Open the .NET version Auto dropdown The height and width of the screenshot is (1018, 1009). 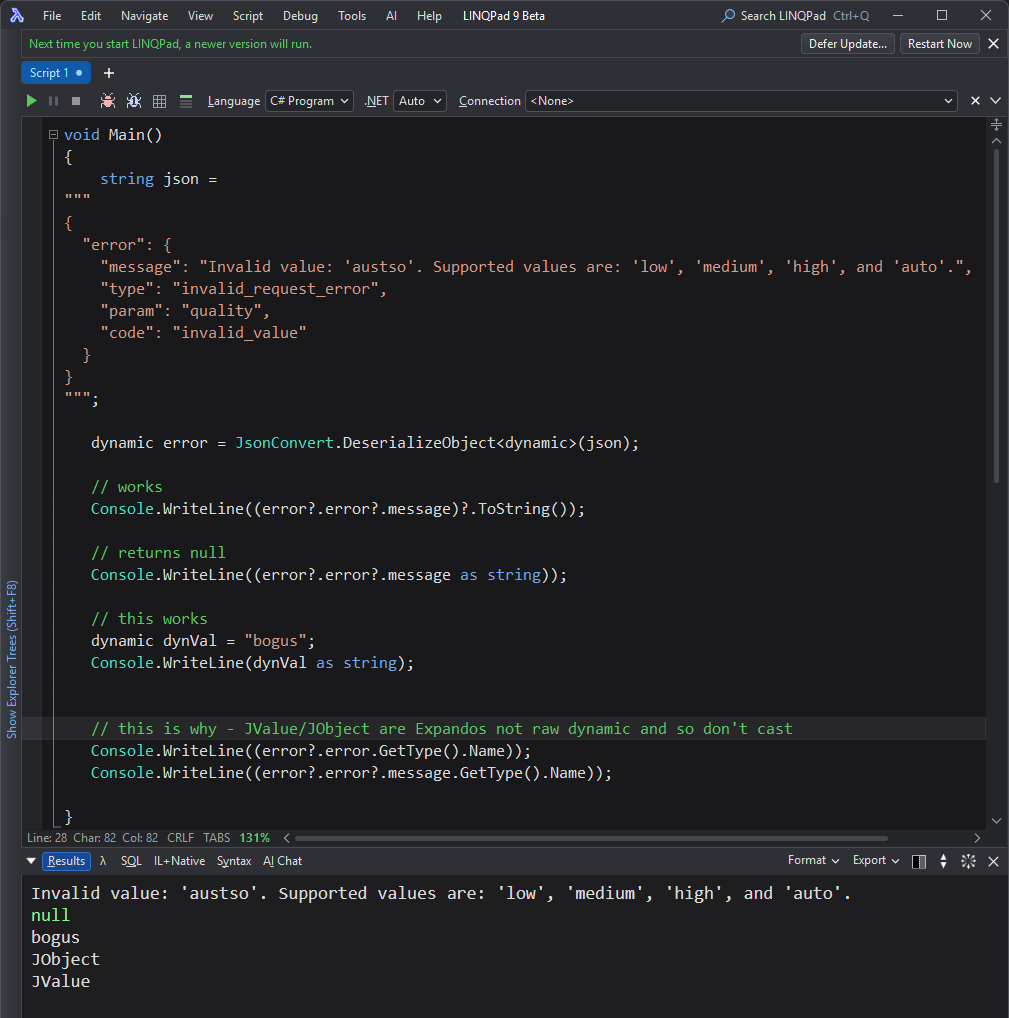pyautogui.click(x=419, y=101)
